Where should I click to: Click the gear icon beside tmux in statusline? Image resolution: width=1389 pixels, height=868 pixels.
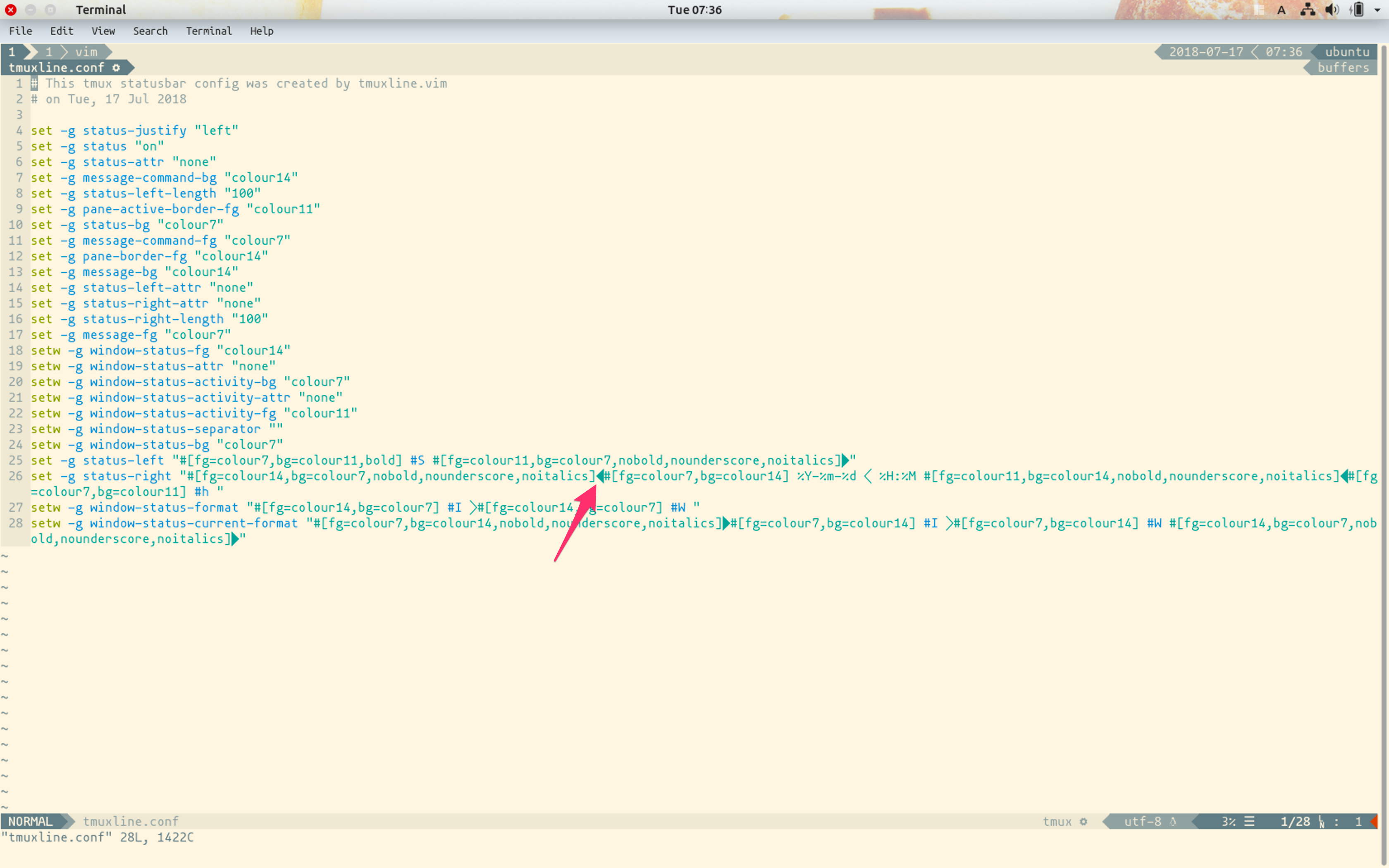coord(1084,822)
